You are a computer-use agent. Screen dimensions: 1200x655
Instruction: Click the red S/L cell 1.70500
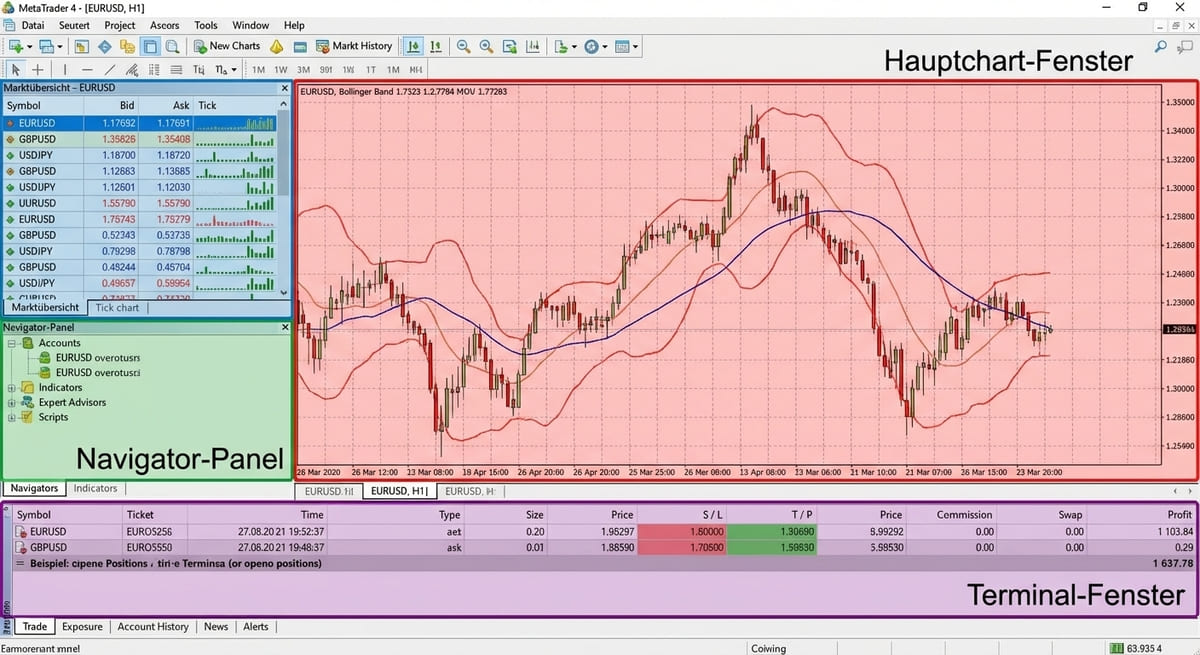click(x=682, y=548)
